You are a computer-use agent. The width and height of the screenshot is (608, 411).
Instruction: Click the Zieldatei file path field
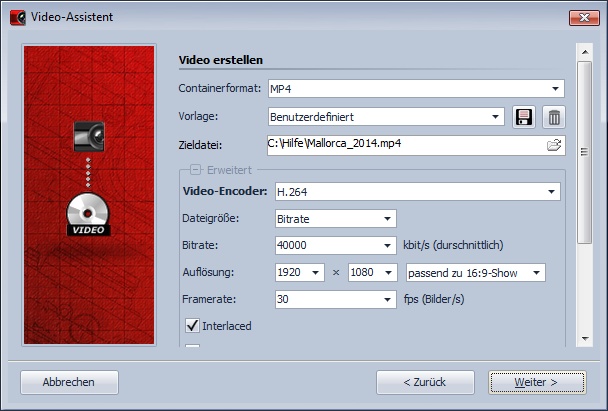405,146
